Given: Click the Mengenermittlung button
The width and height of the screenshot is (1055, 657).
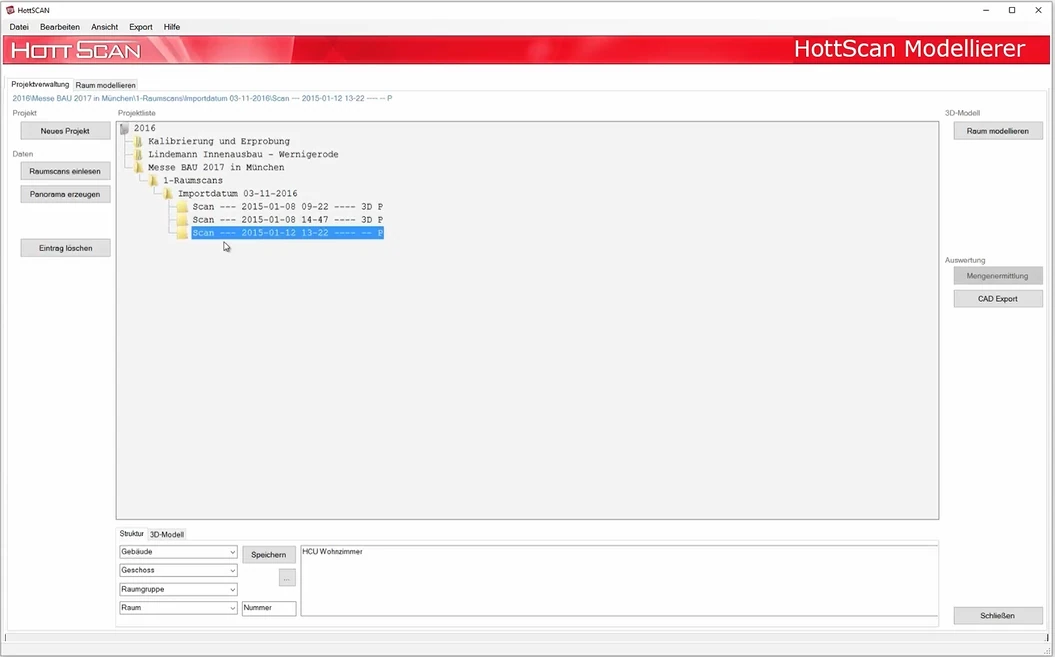Looking at the screenshot, I should [998, 275].
